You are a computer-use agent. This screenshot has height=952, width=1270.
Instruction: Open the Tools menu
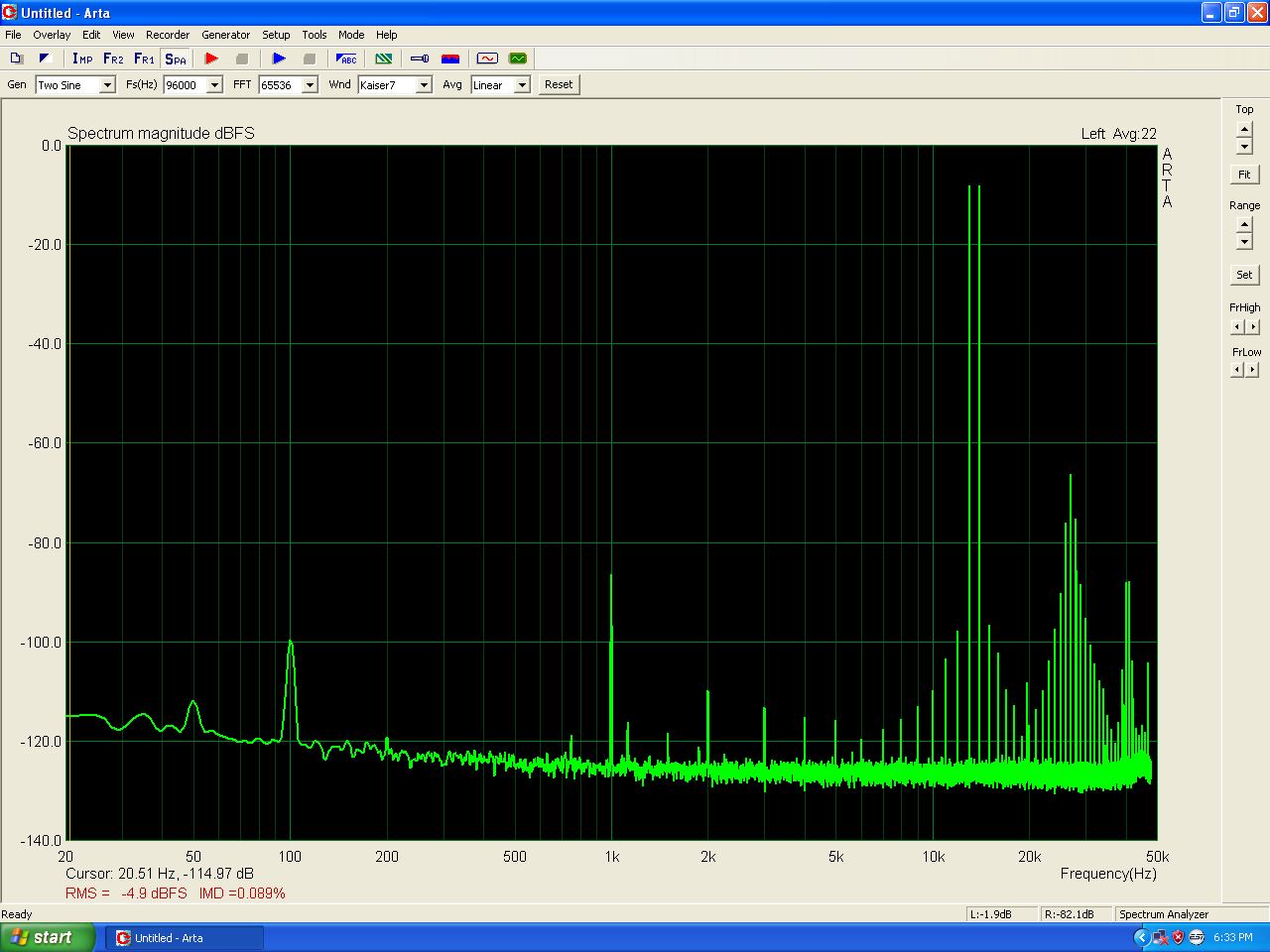pos(315,35)
